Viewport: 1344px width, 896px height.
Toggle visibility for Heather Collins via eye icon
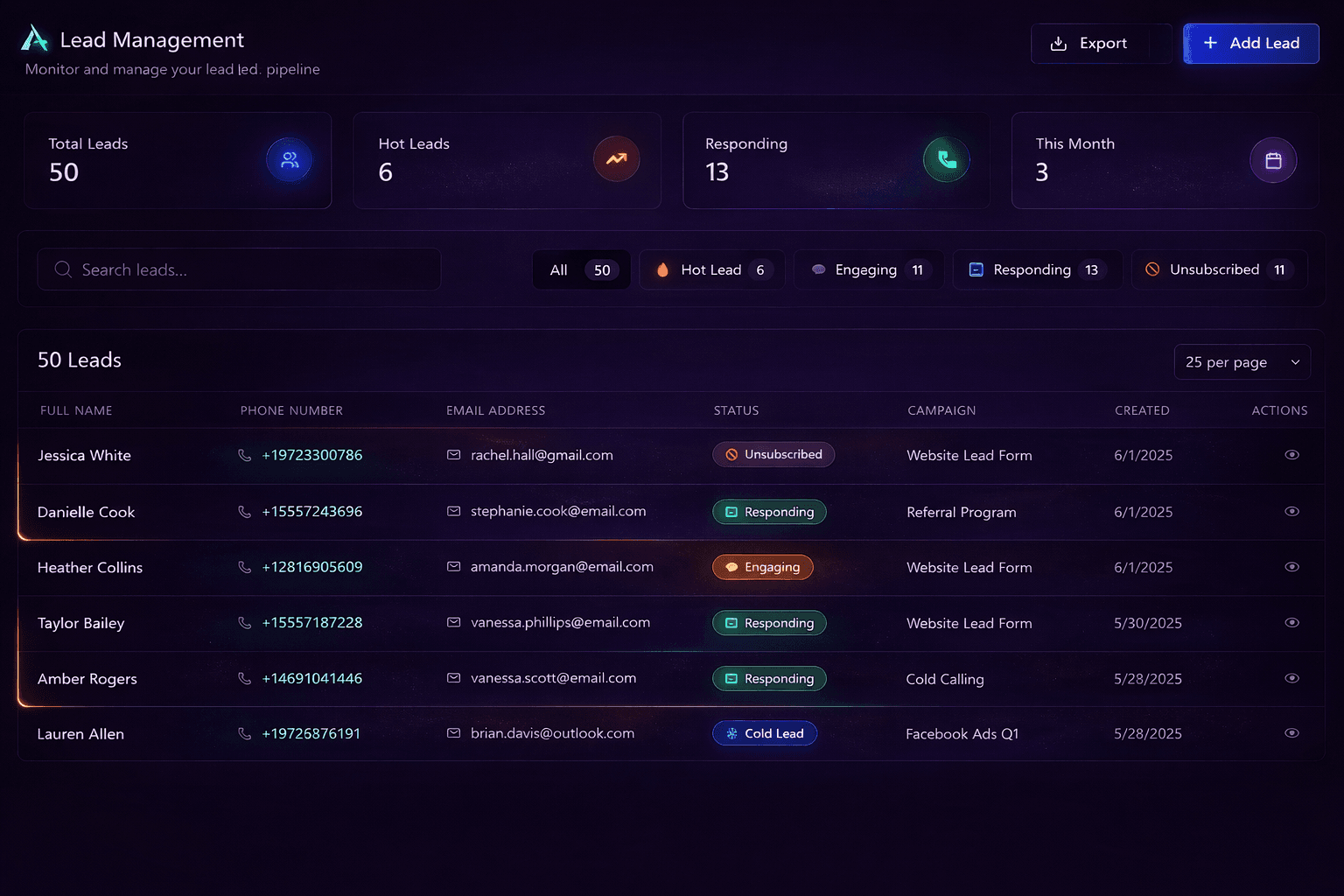point(1291,566)
